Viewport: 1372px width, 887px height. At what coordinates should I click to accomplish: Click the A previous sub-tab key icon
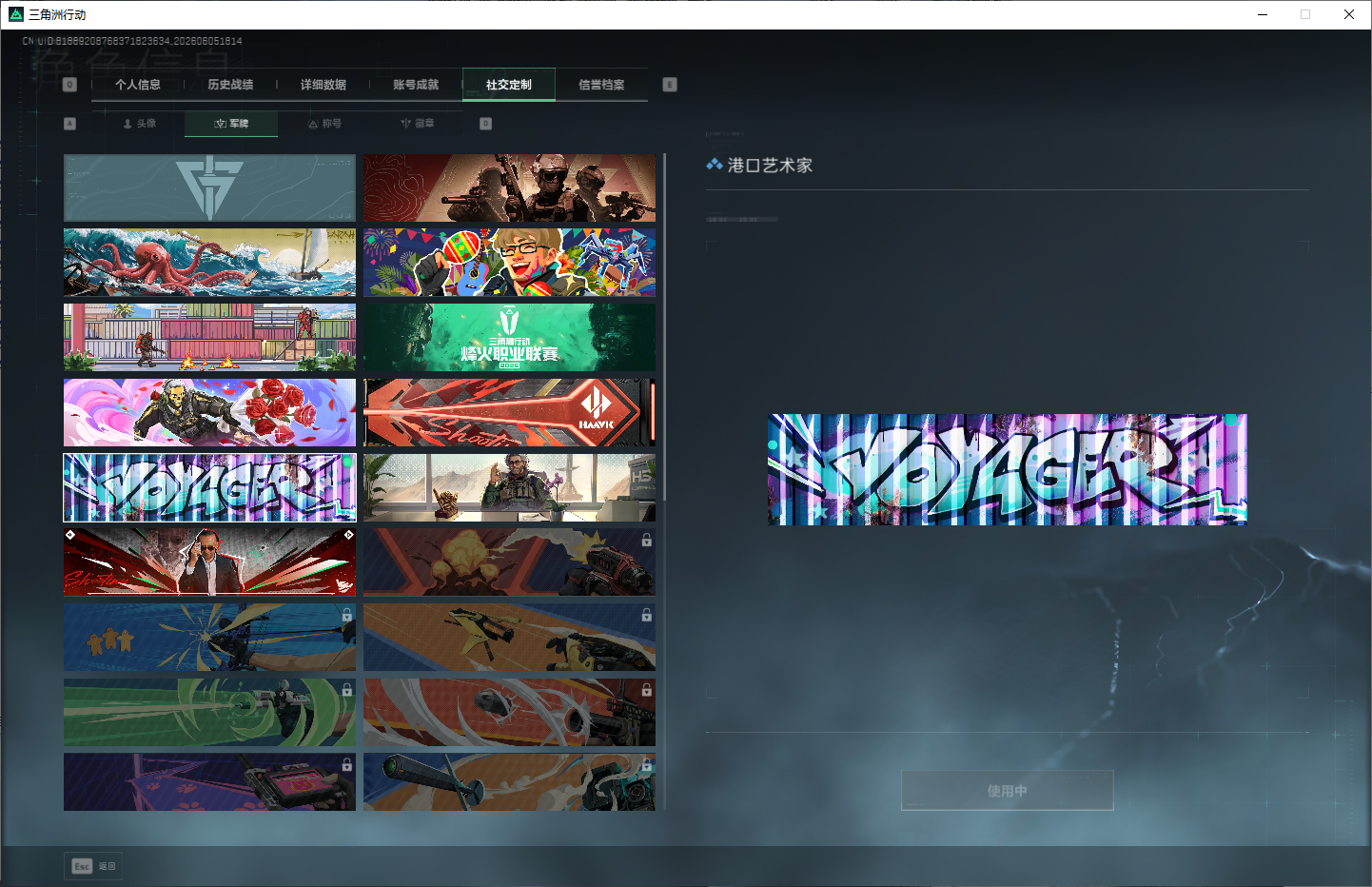[x=69, y=124]
